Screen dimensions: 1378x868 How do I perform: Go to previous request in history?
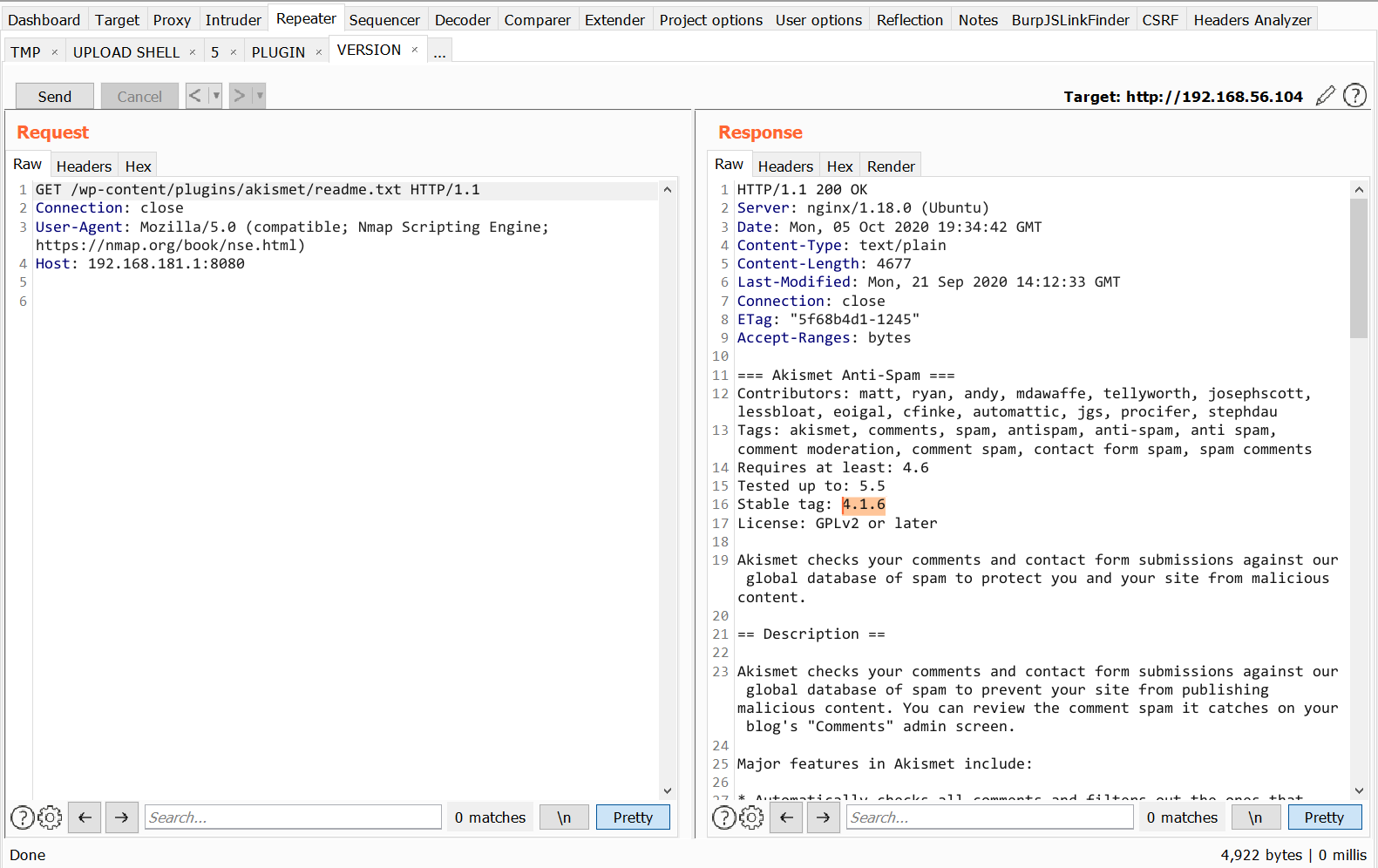pos(195,96)
